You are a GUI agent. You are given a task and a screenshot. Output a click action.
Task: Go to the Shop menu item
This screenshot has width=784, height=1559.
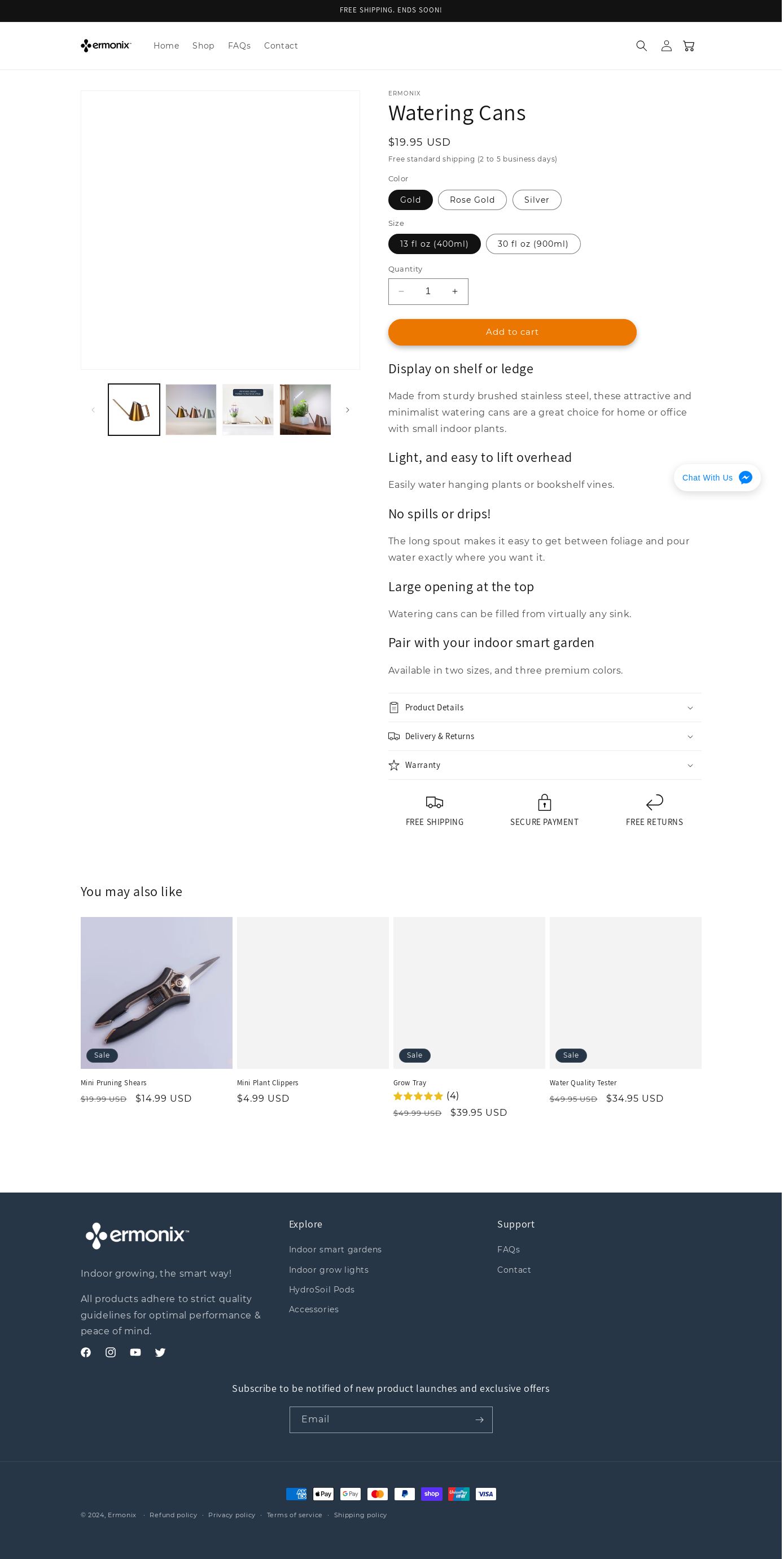pos(204,46)
